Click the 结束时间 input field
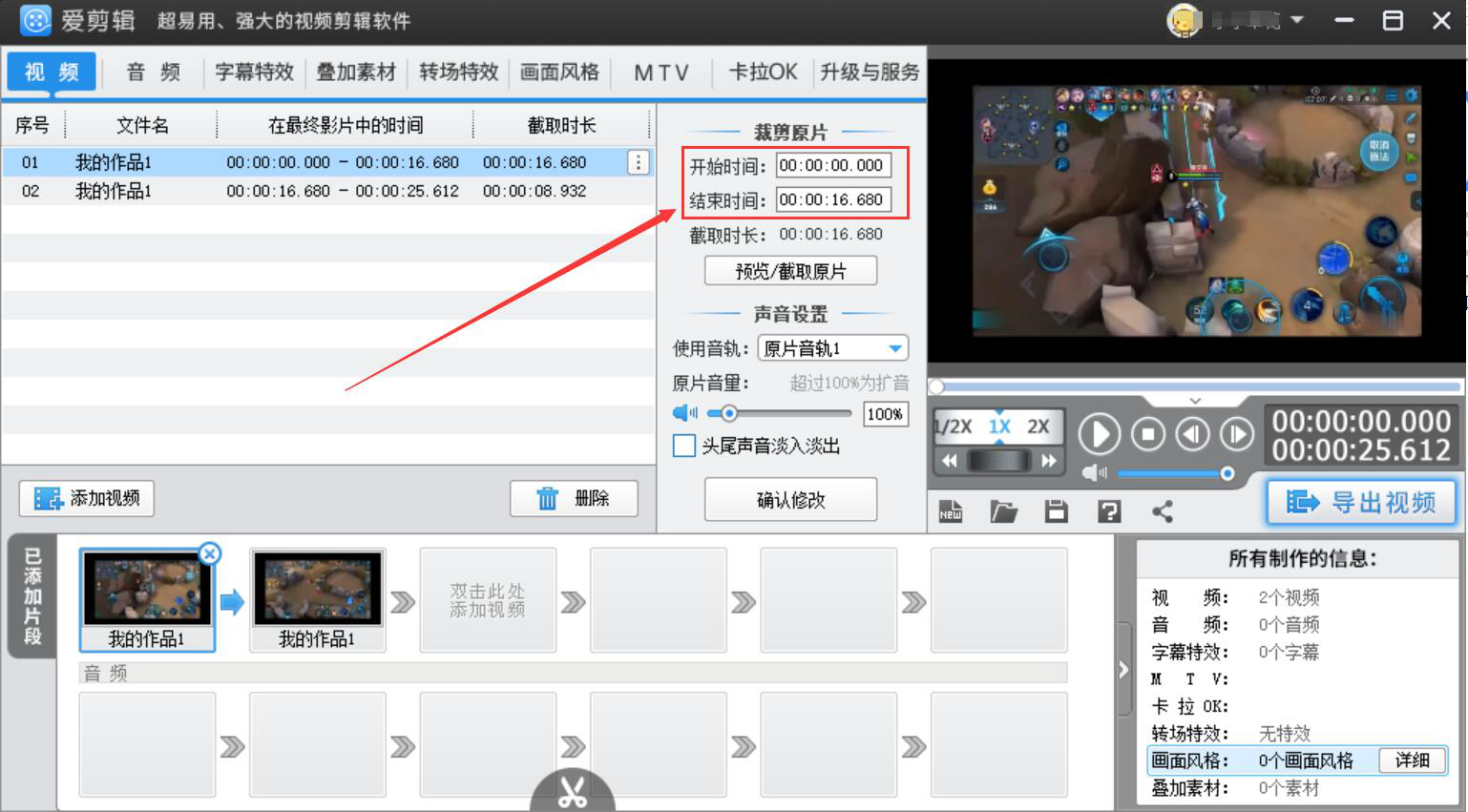This screenshot has width=1468, height=812. 833,199
